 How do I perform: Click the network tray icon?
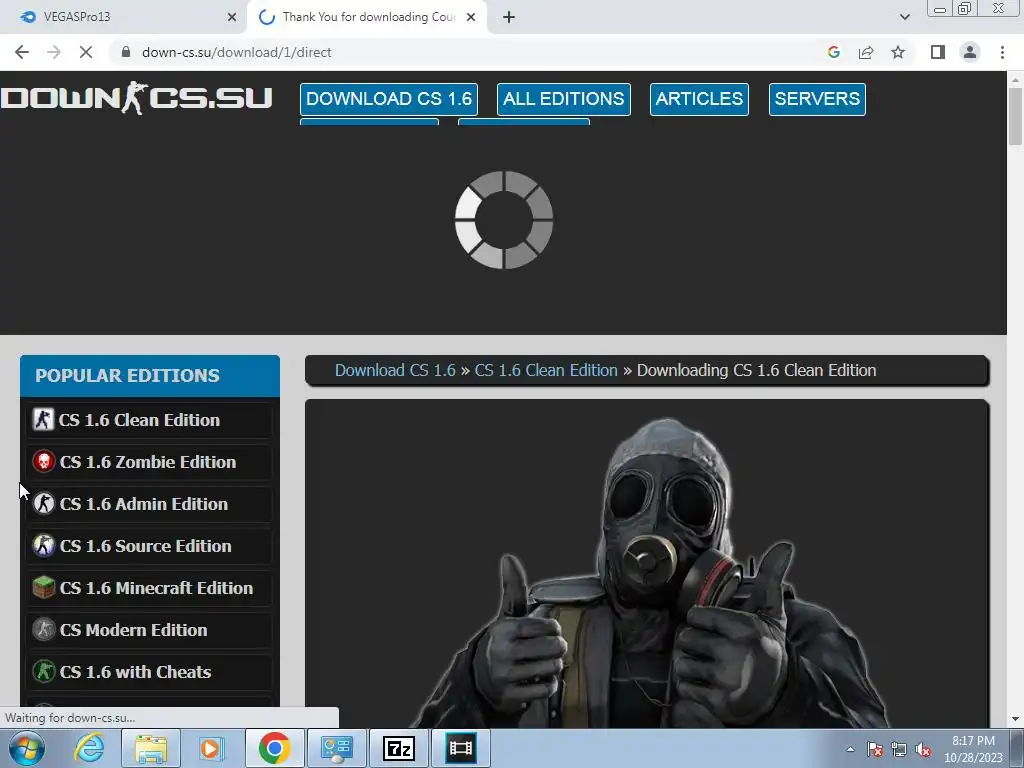coord(899,750)
